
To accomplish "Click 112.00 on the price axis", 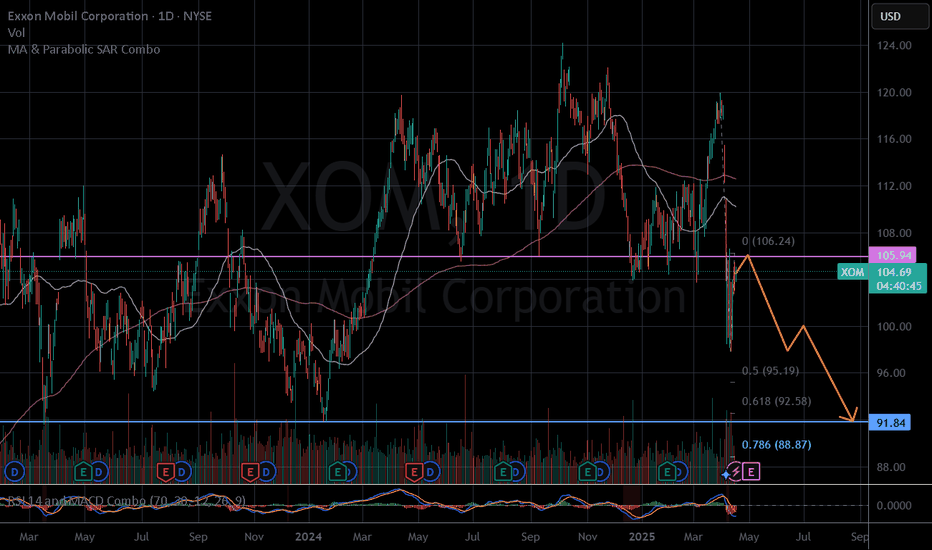I will [x=894, y=186].
